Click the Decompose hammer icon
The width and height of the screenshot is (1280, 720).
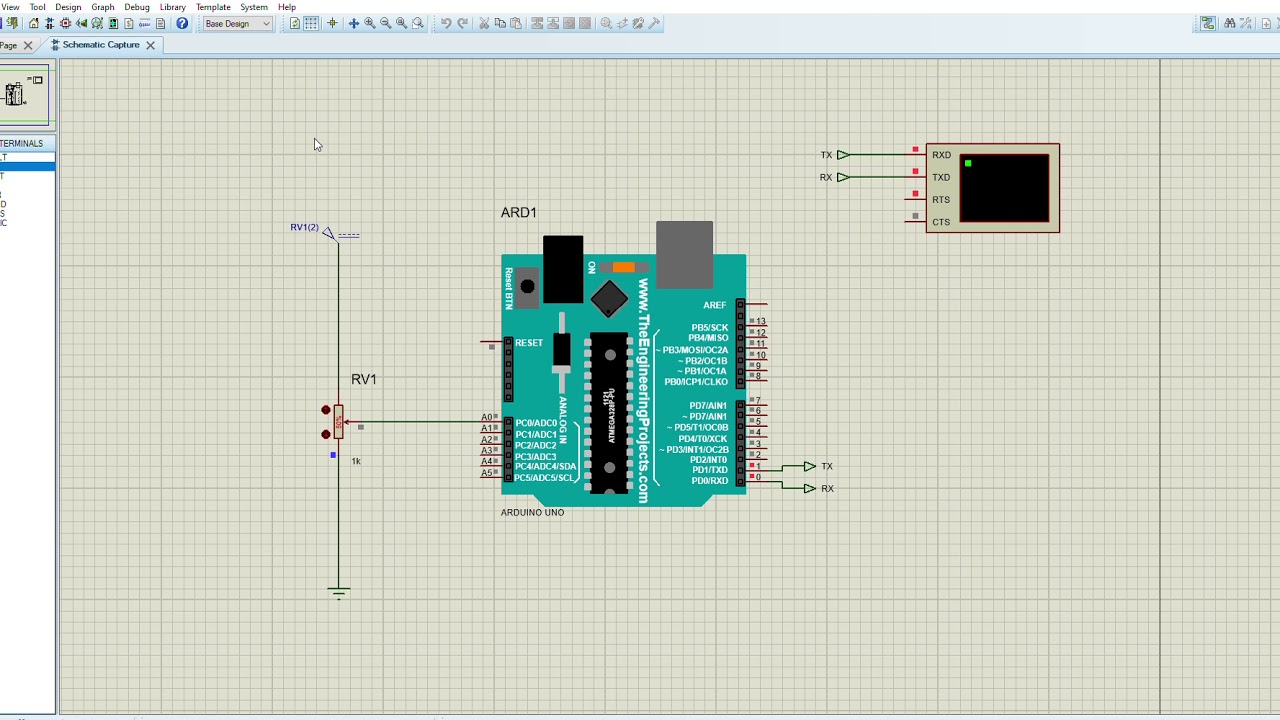coord(654,23)
